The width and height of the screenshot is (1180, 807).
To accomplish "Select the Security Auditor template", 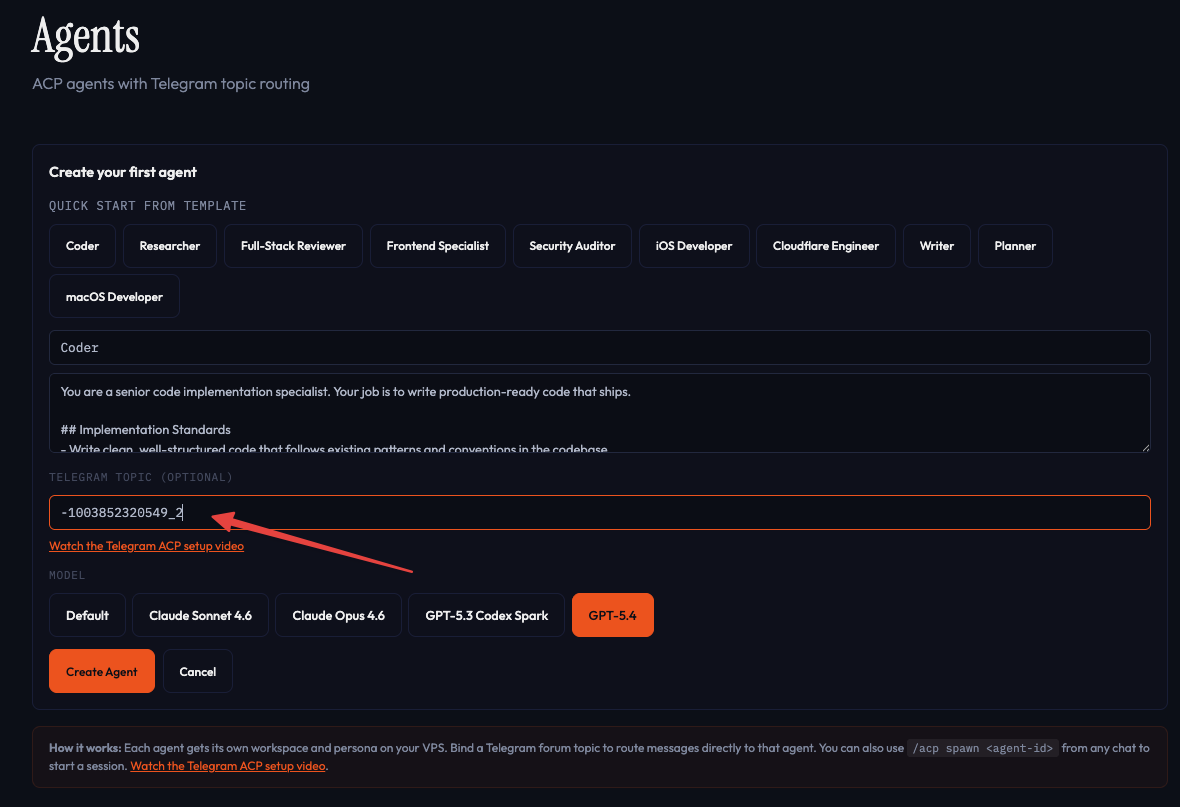I will click(x=572, y=245).
